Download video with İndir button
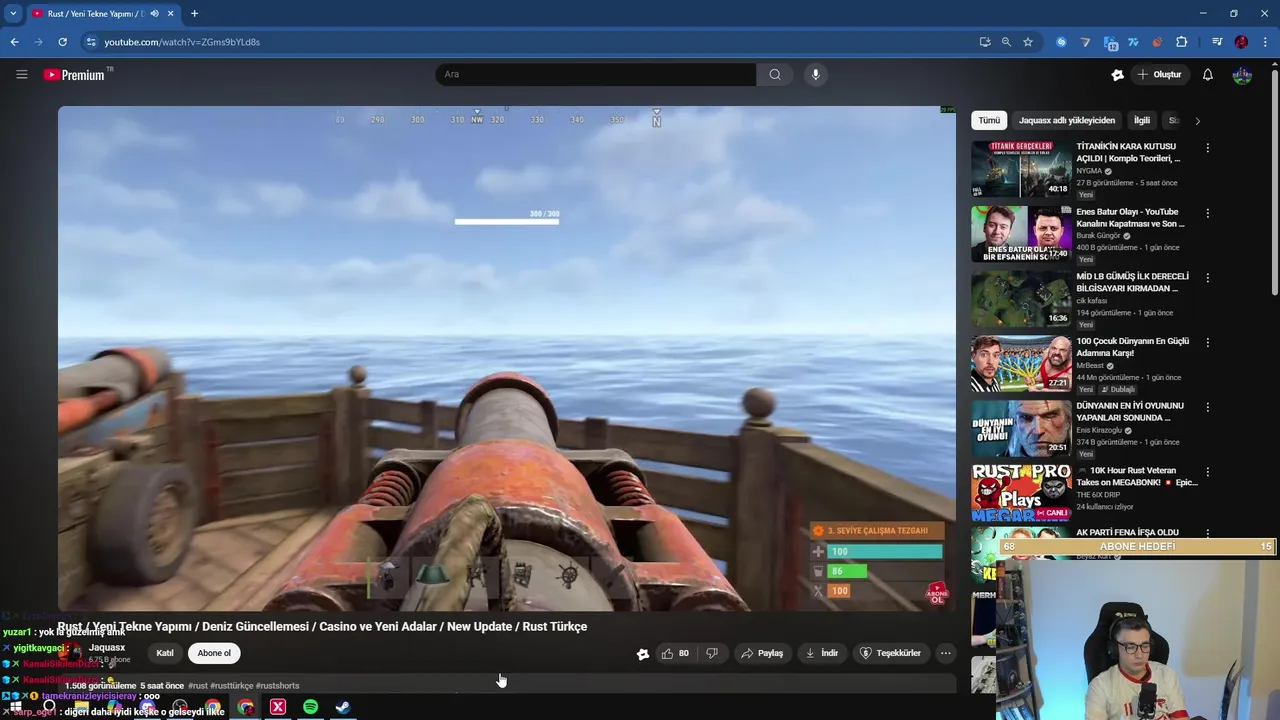 point(822,653)
